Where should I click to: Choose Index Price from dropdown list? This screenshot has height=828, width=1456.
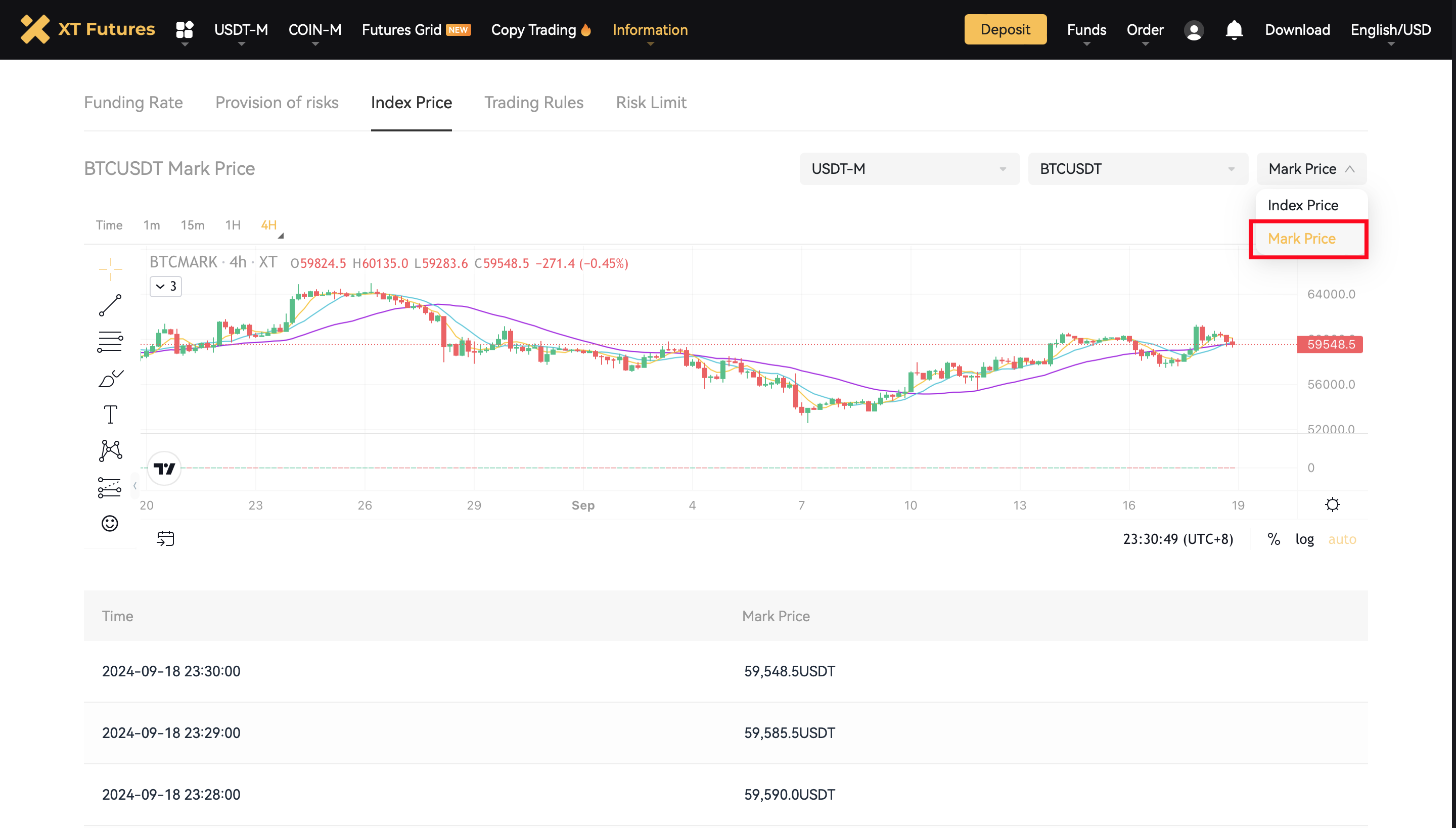pyautogui.click(x=1302, y=205)
